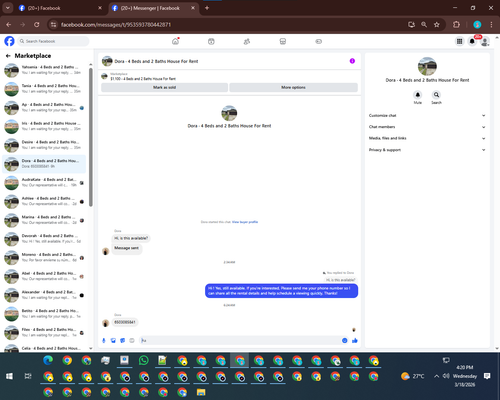Open the Friends icon in top navigation
This screenshot has width=500, height=400.
click(247, 41)
